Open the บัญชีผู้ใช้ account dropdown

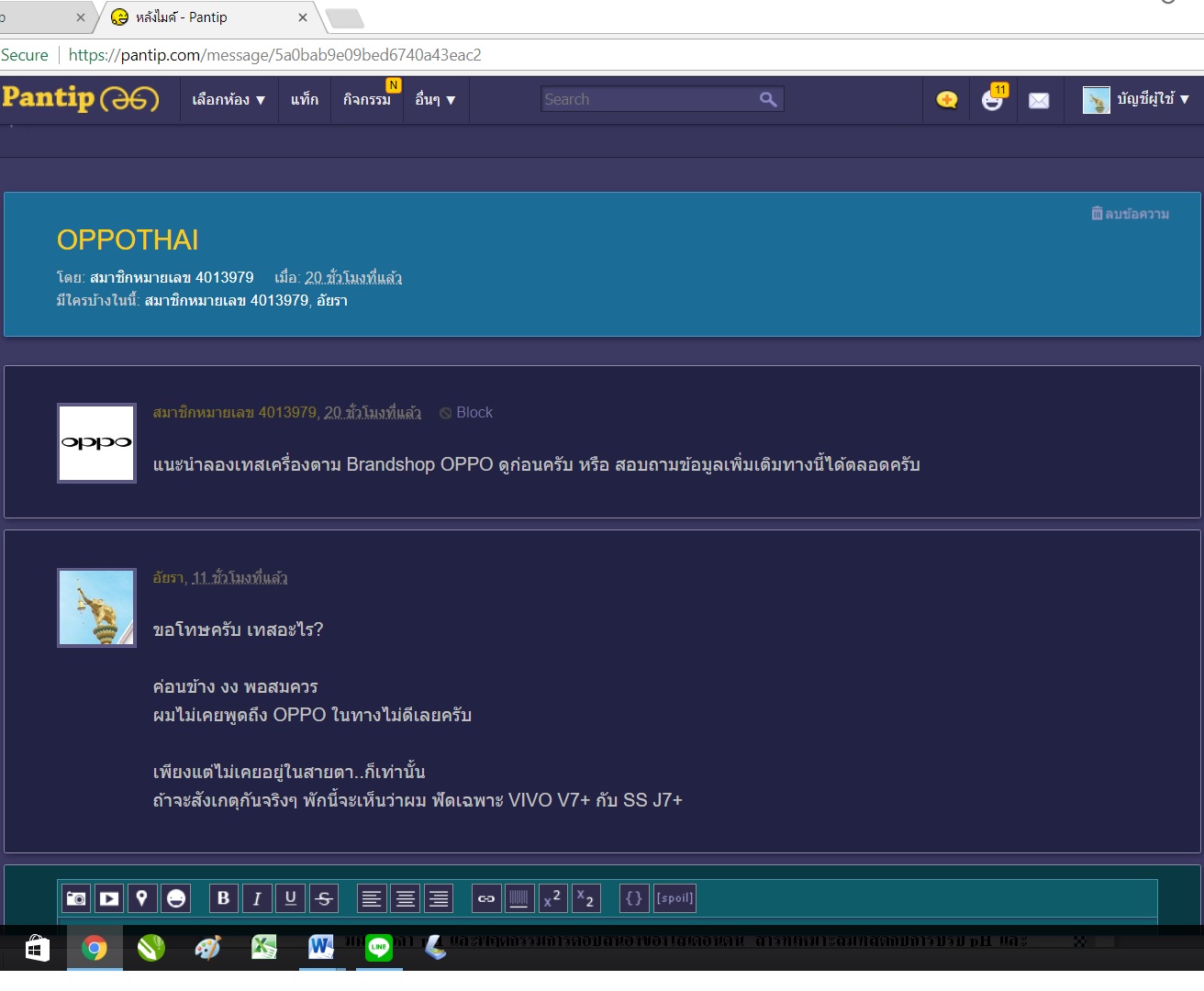point(1153,99)
